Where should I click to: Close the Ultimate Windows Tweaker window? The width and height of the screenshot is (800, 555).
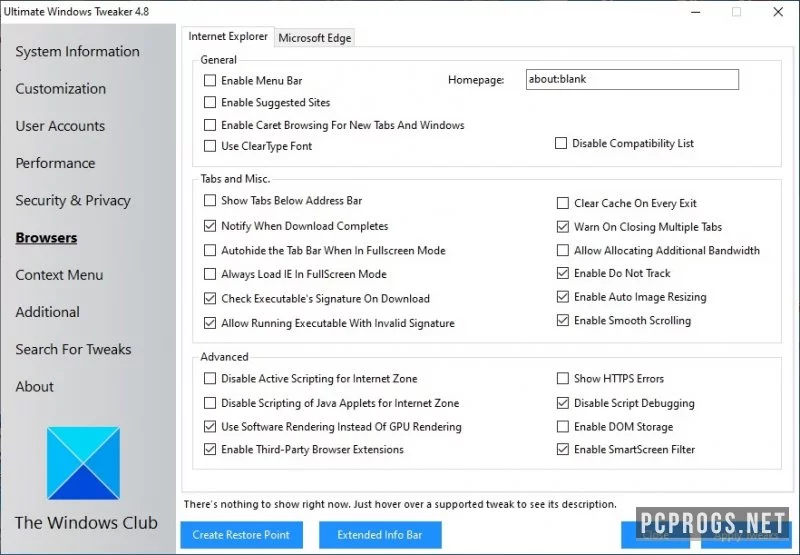(x=778, y=12)
